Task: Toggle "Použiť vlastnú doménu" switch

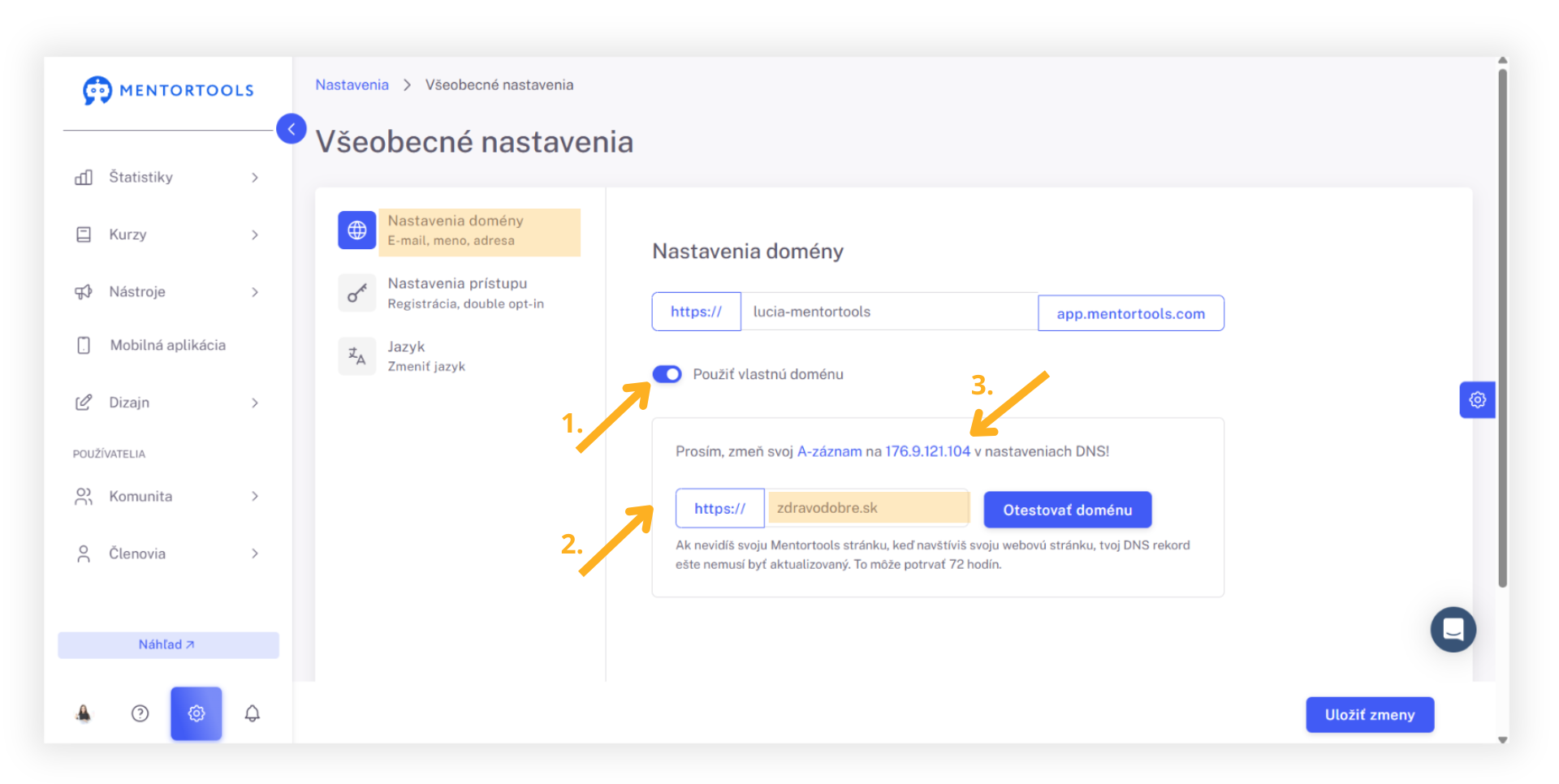Action: coord(667,374)
